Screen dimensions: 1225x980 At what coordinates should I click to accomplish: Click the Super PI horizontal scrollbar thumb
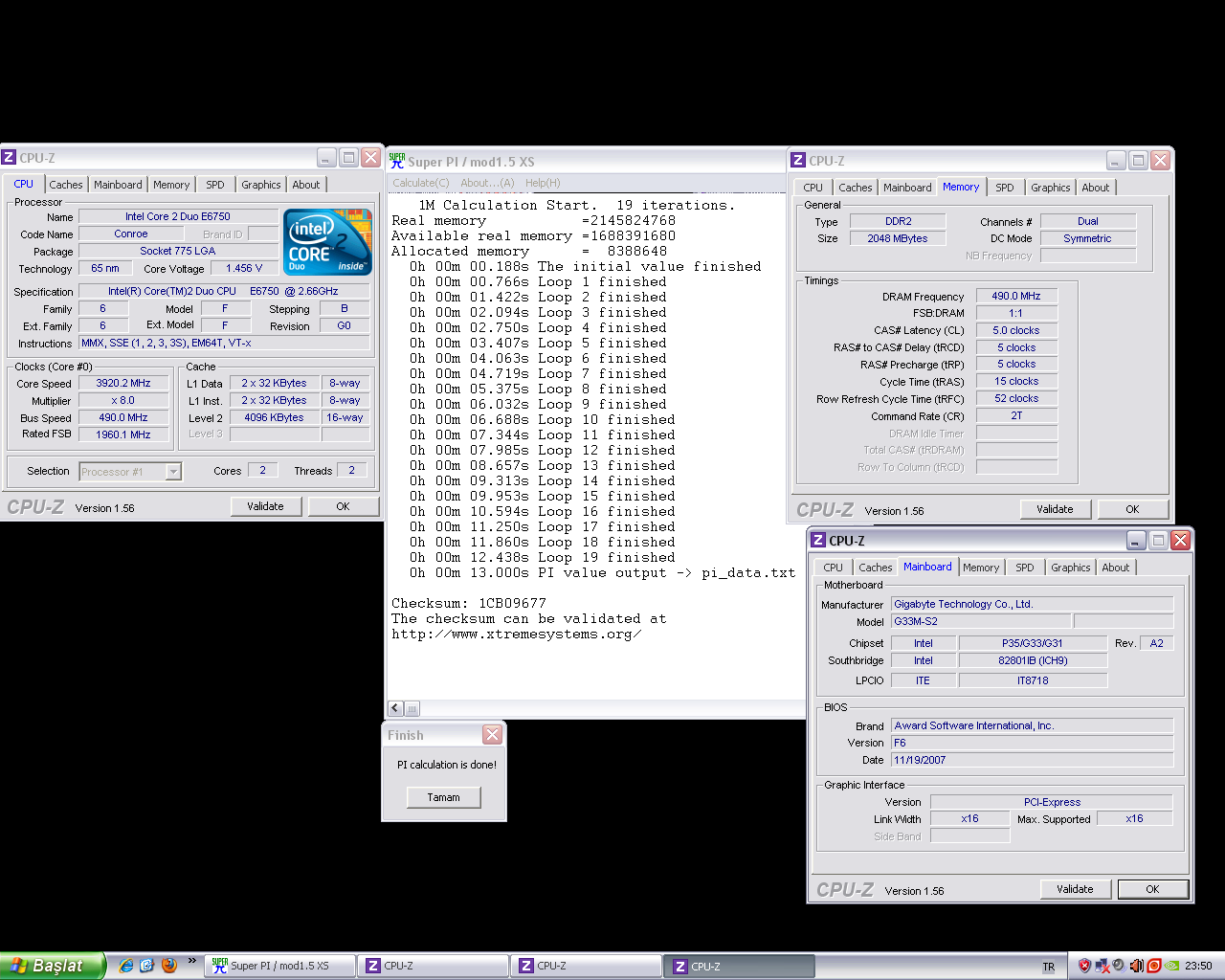coord(412,708)
